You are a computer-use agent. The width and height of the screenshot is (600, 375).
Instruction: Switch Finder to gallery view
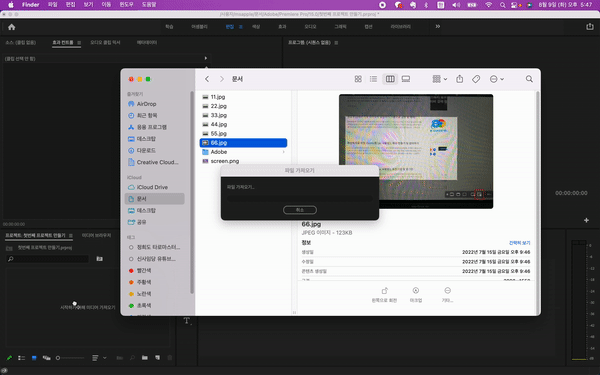tap(406, 79)
